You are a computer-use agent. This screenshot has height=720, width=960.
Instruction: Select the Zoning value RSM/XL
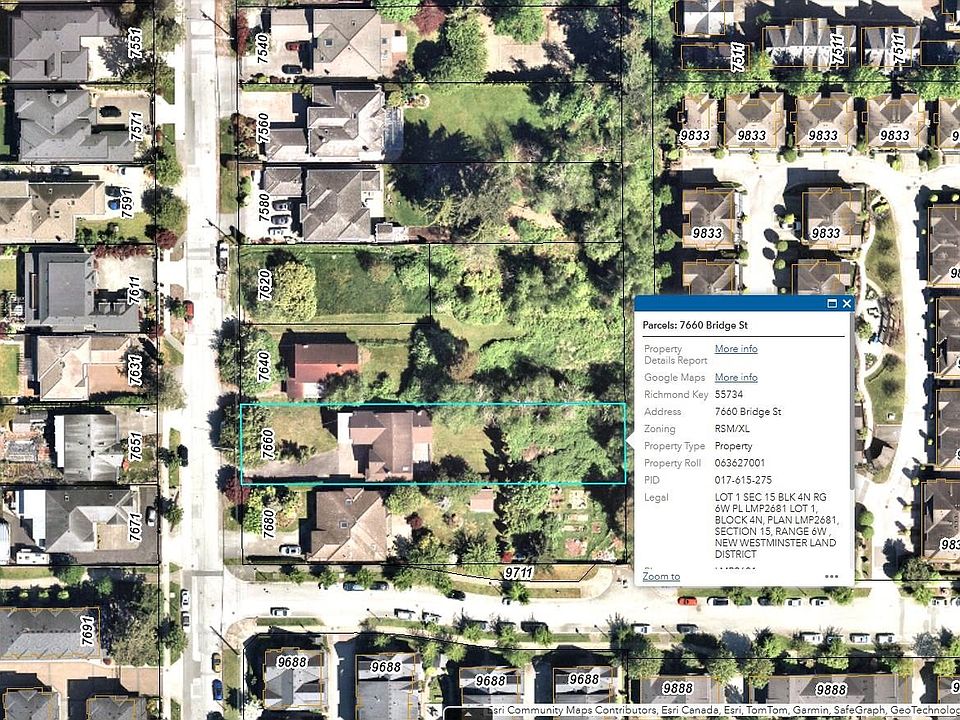tap(732, 429)
